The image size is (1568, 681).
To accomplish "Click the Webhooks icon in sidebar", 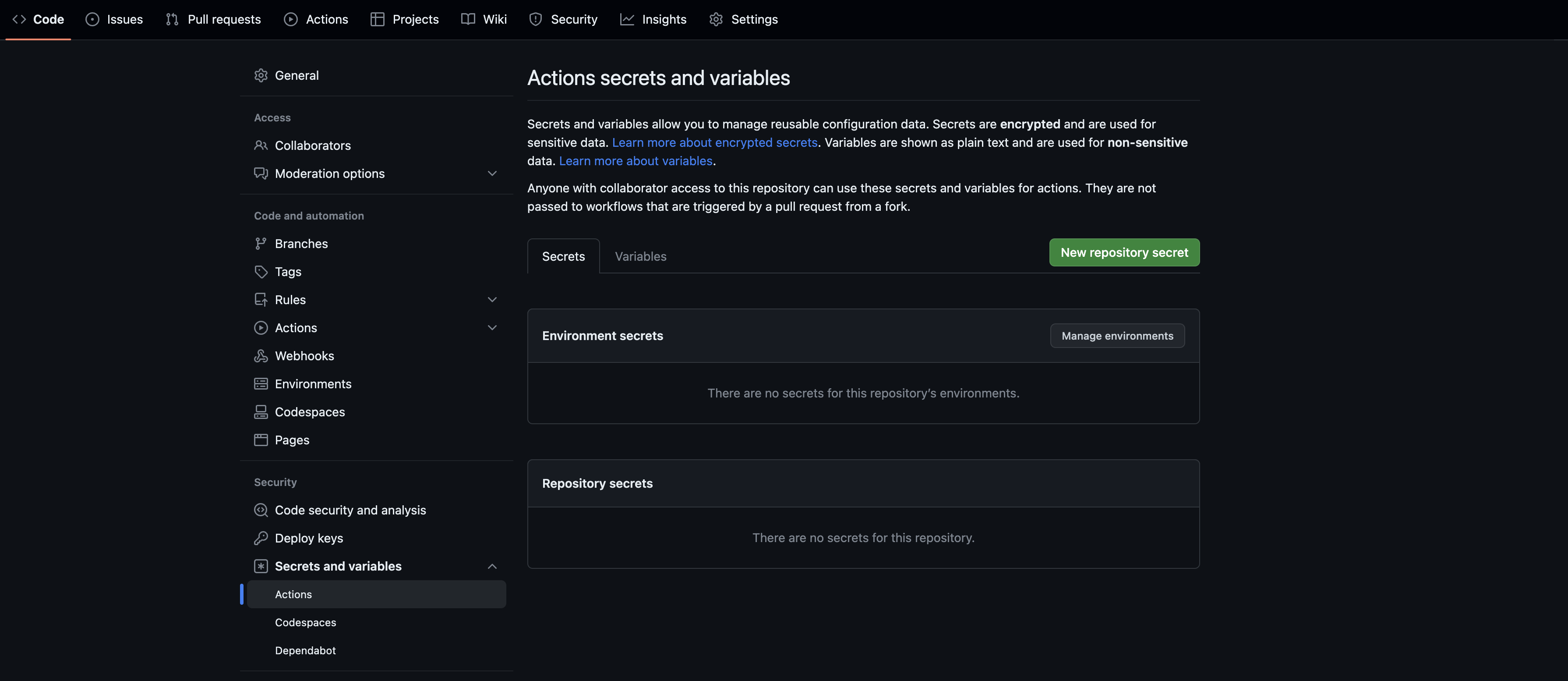I will [261, 356].
